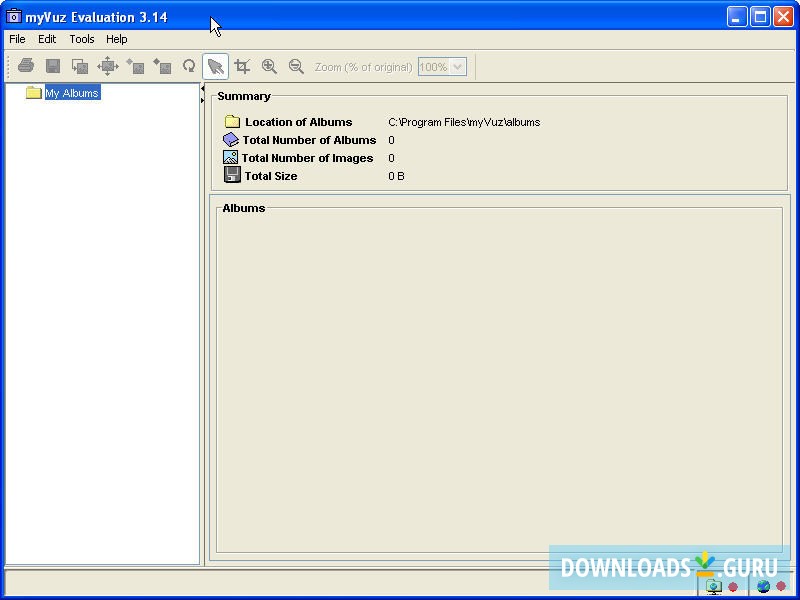Collapse left pane using the left divider arrow
The height and width of the screenshot is (600, 800).
(x=203, y=89)
